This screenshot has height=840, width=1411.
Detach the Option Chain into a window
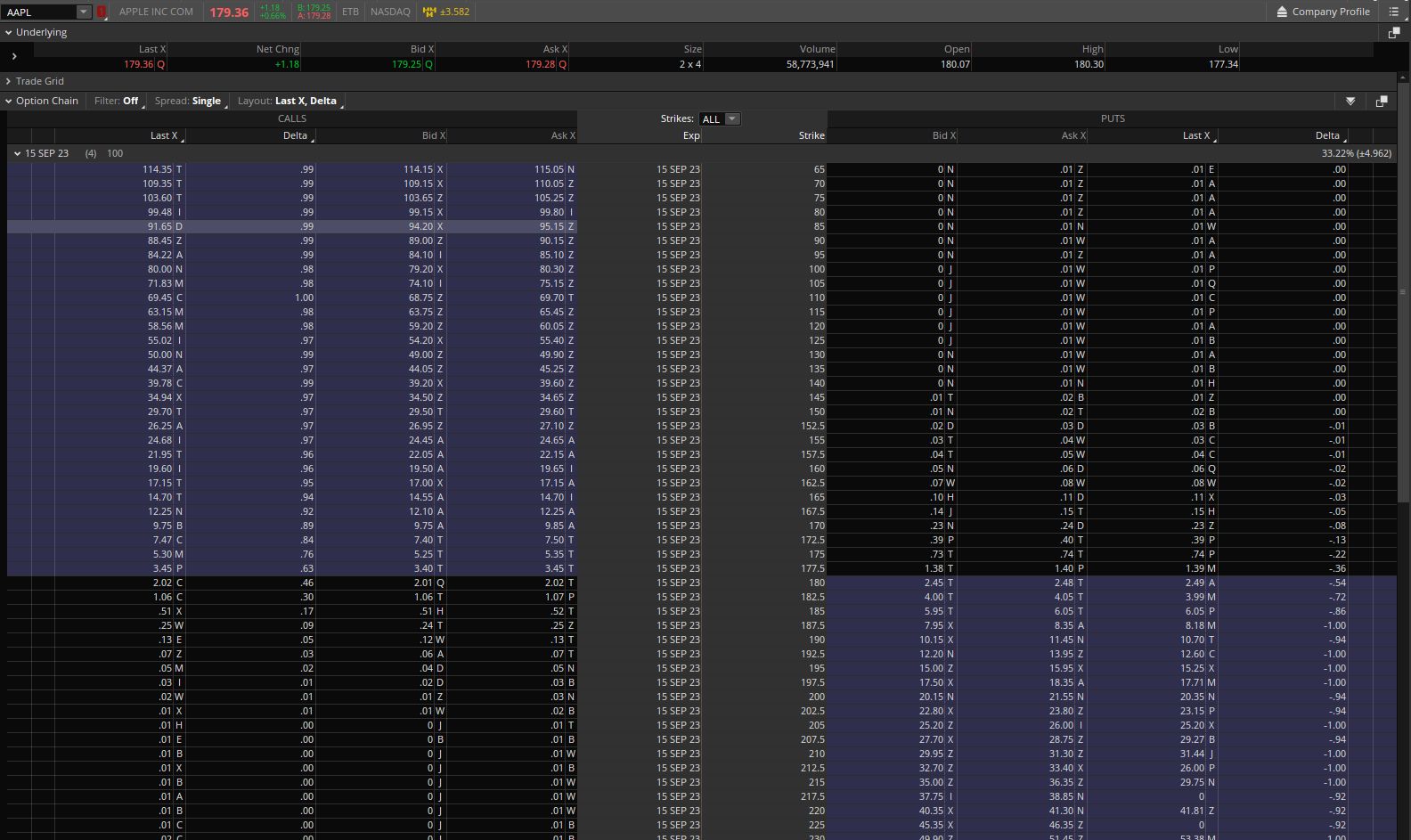(1382, 102)
